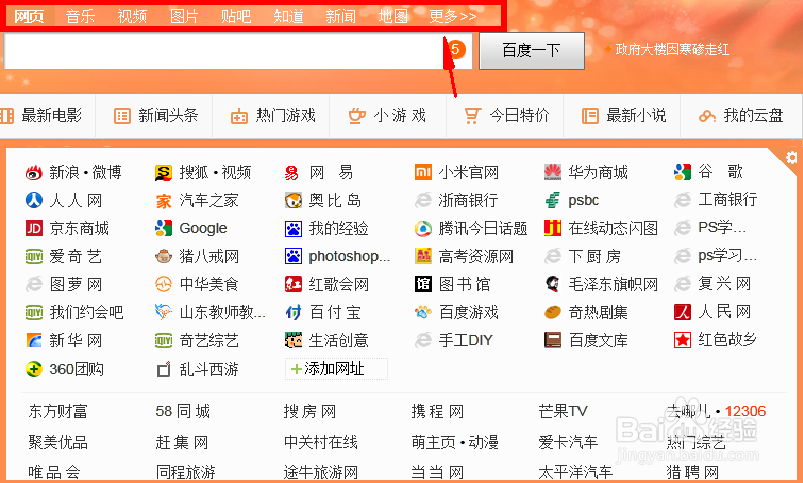803x483 pixels.
Task: Open the 东方财富 link
Action: [58, 411]
